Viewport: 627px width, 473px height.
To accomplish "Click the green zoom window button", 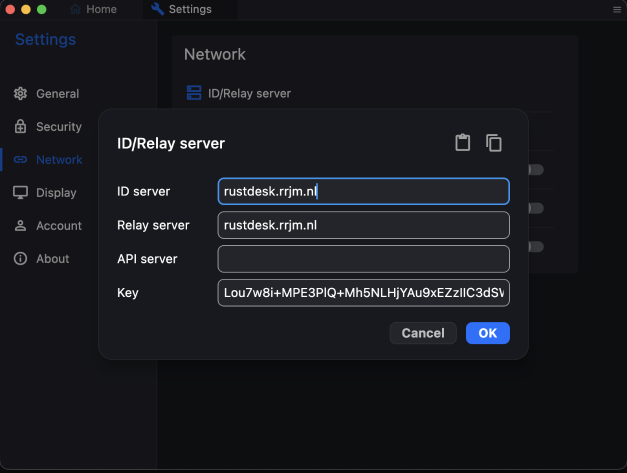I will point(41,9).
